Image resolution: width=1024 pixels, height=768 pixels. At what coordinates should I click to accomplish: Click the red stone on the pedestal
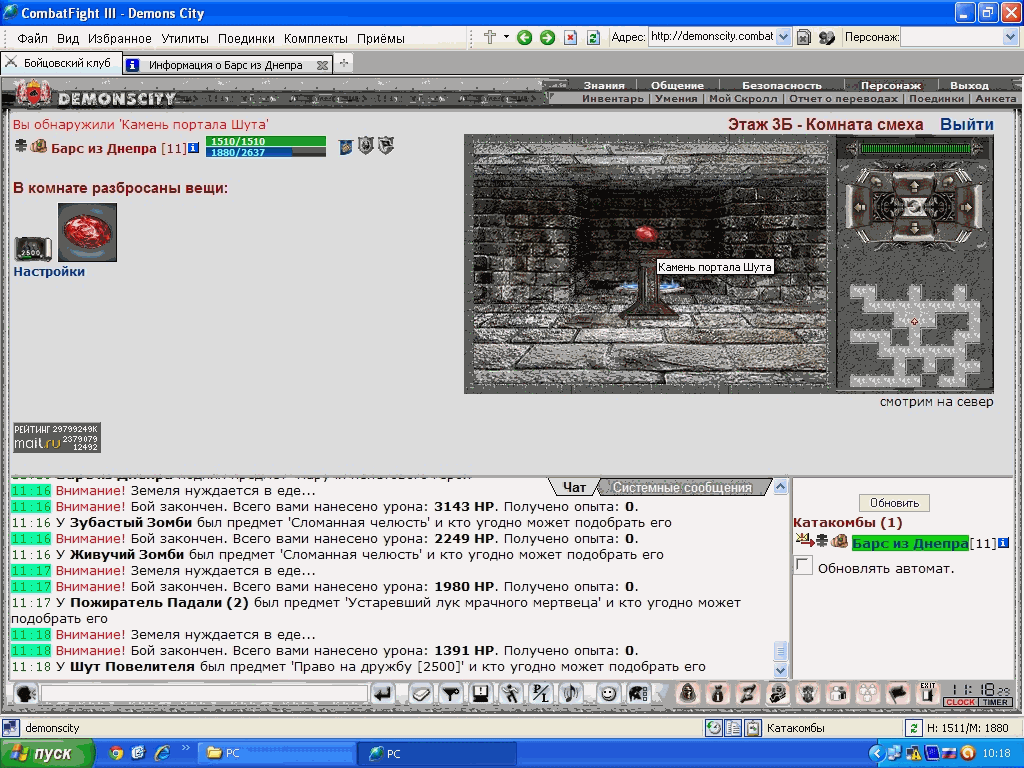point(645,234)
